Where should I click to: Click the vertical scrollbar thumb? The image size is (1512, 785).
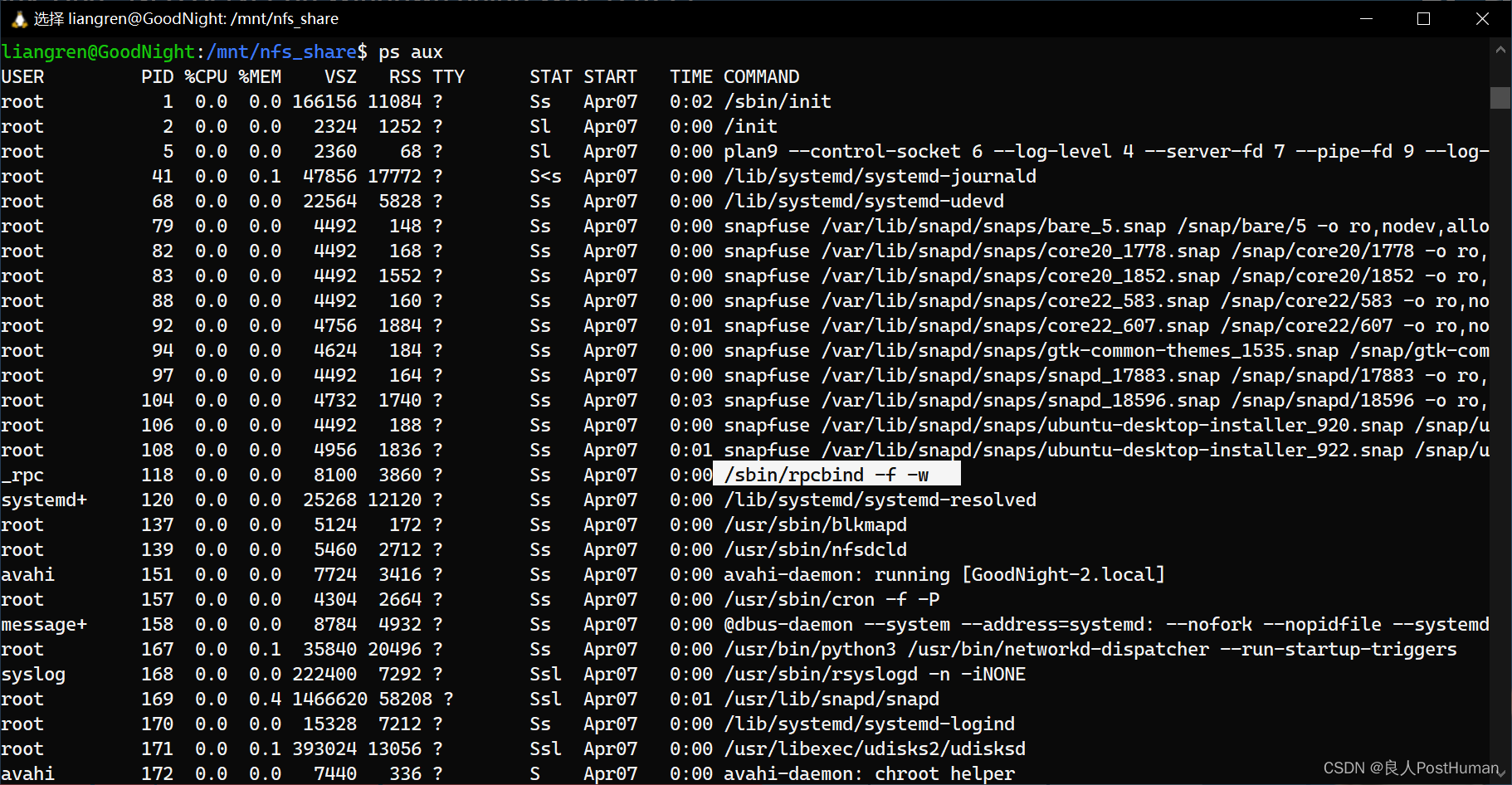1500,97
